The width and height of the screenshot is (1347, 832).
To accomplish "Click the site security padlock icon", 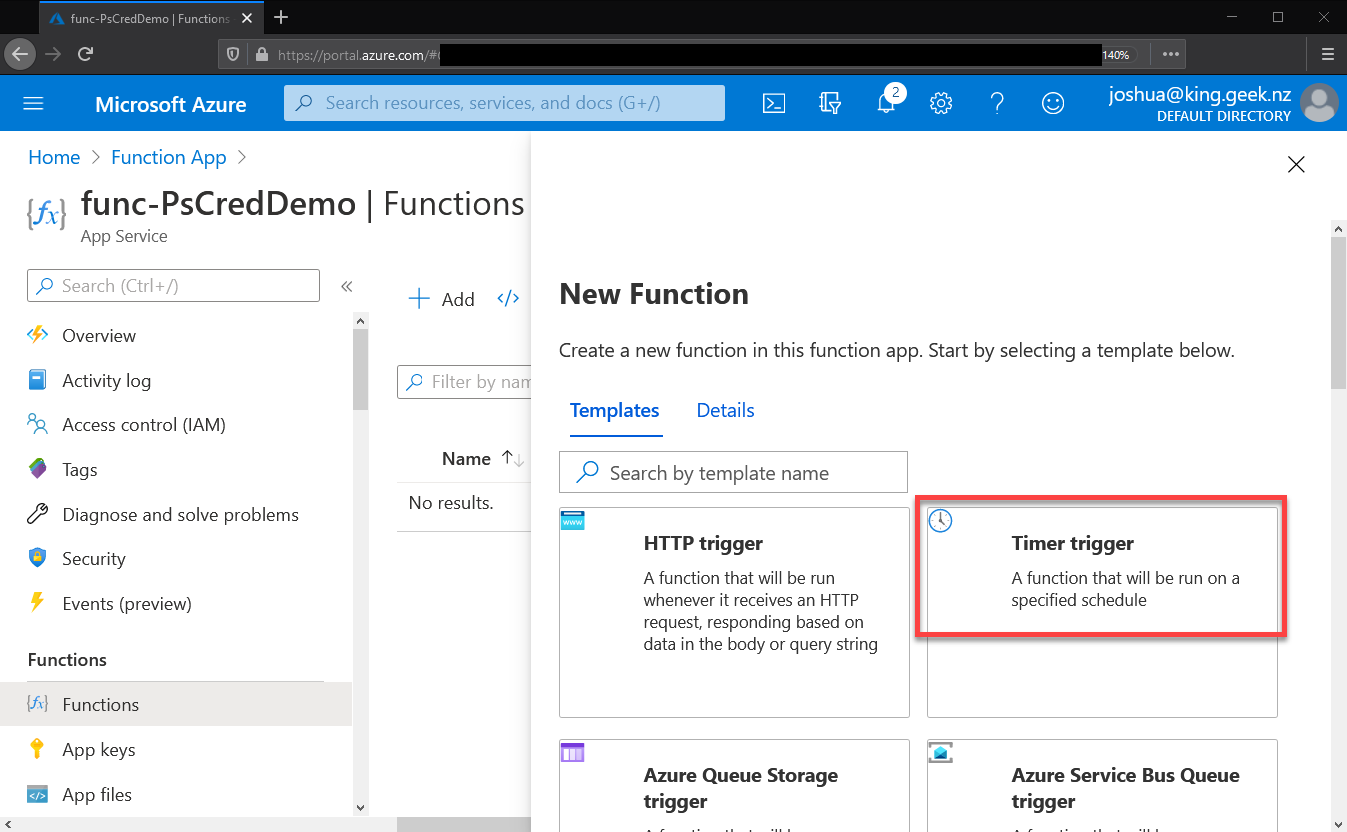I will coord(262,54).
